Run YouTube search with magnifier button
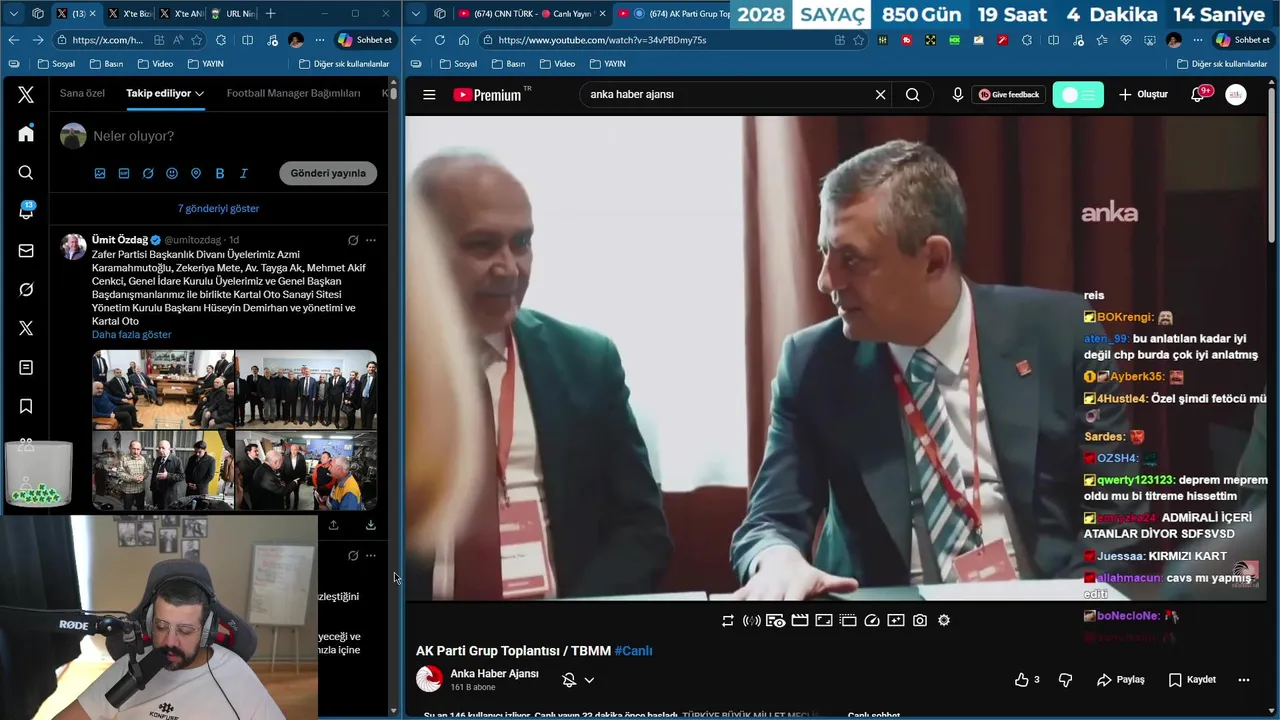Screen dimensions: 1280x720 912,95
